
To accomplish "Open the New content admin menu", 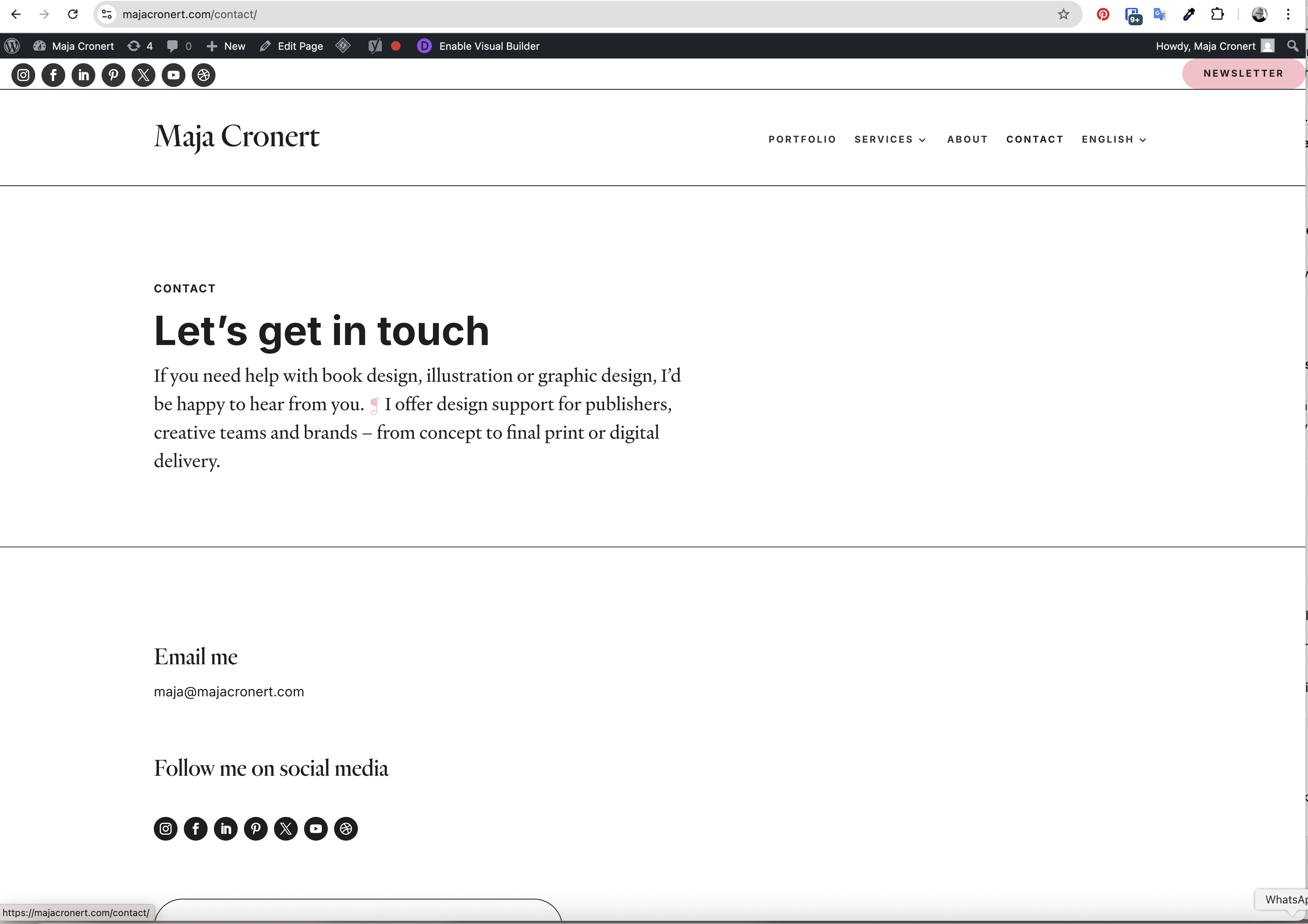I will [x=226, y=46].
